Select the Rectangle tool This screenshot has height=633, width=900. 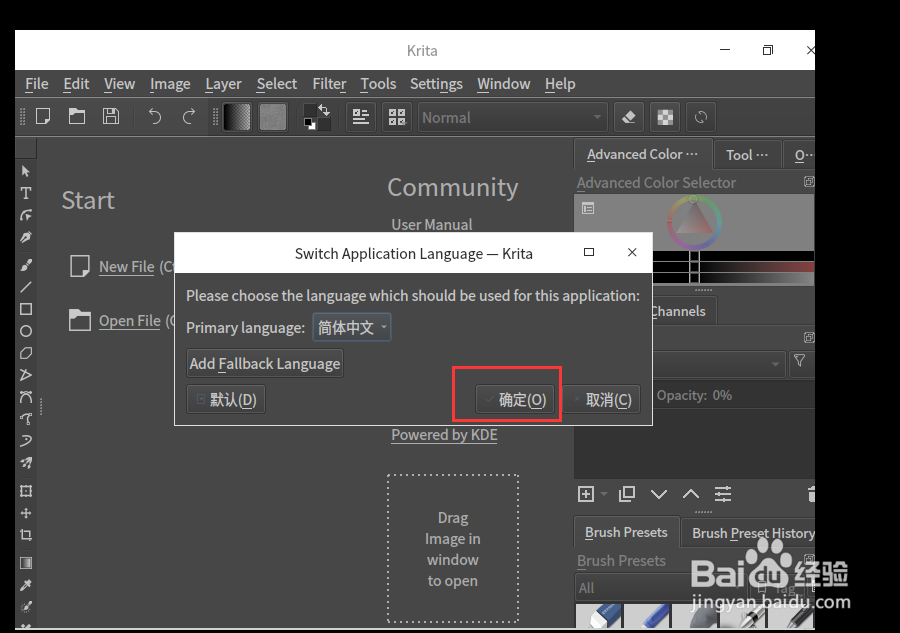(26, 309)
